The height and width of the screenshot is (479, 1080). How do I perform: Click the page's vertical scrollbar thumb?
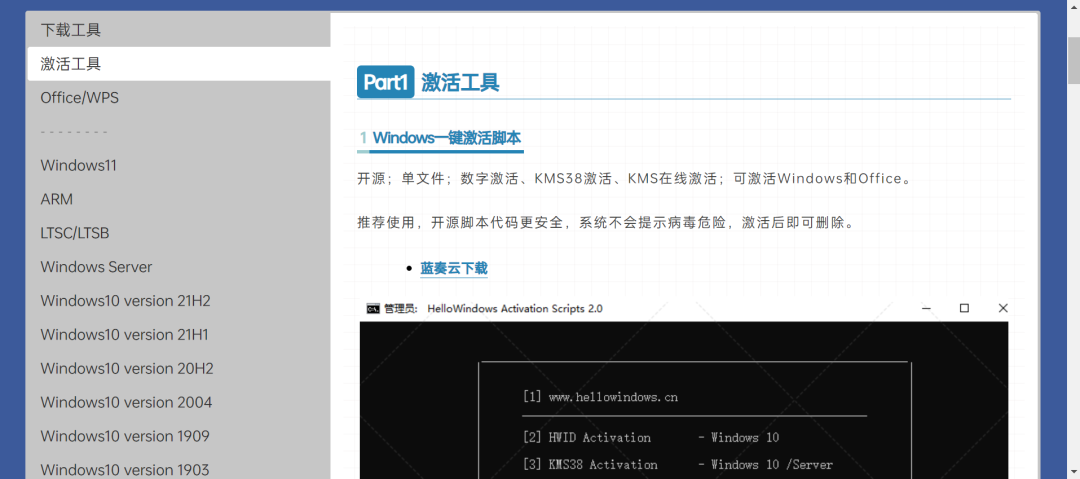1073,61
